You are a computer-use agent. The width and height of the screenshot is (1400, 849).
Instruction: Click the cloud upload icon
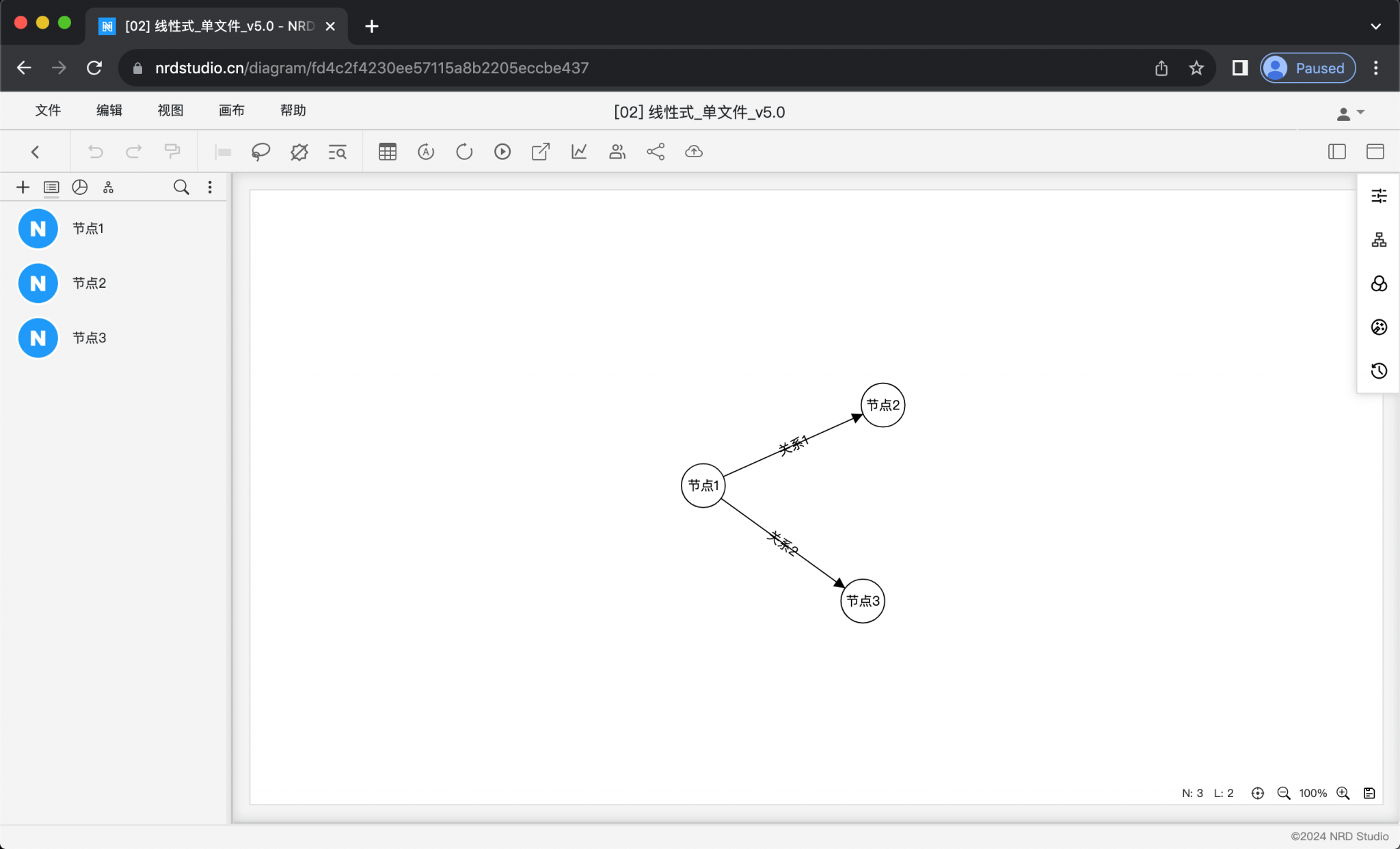click(x=694, y=152)
